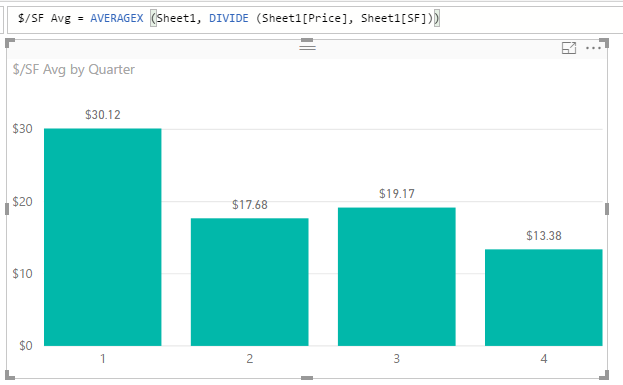This screenshot has width=623, height=385.
Task: Select the Quarter 3 bar
Action: click(397, 277)
